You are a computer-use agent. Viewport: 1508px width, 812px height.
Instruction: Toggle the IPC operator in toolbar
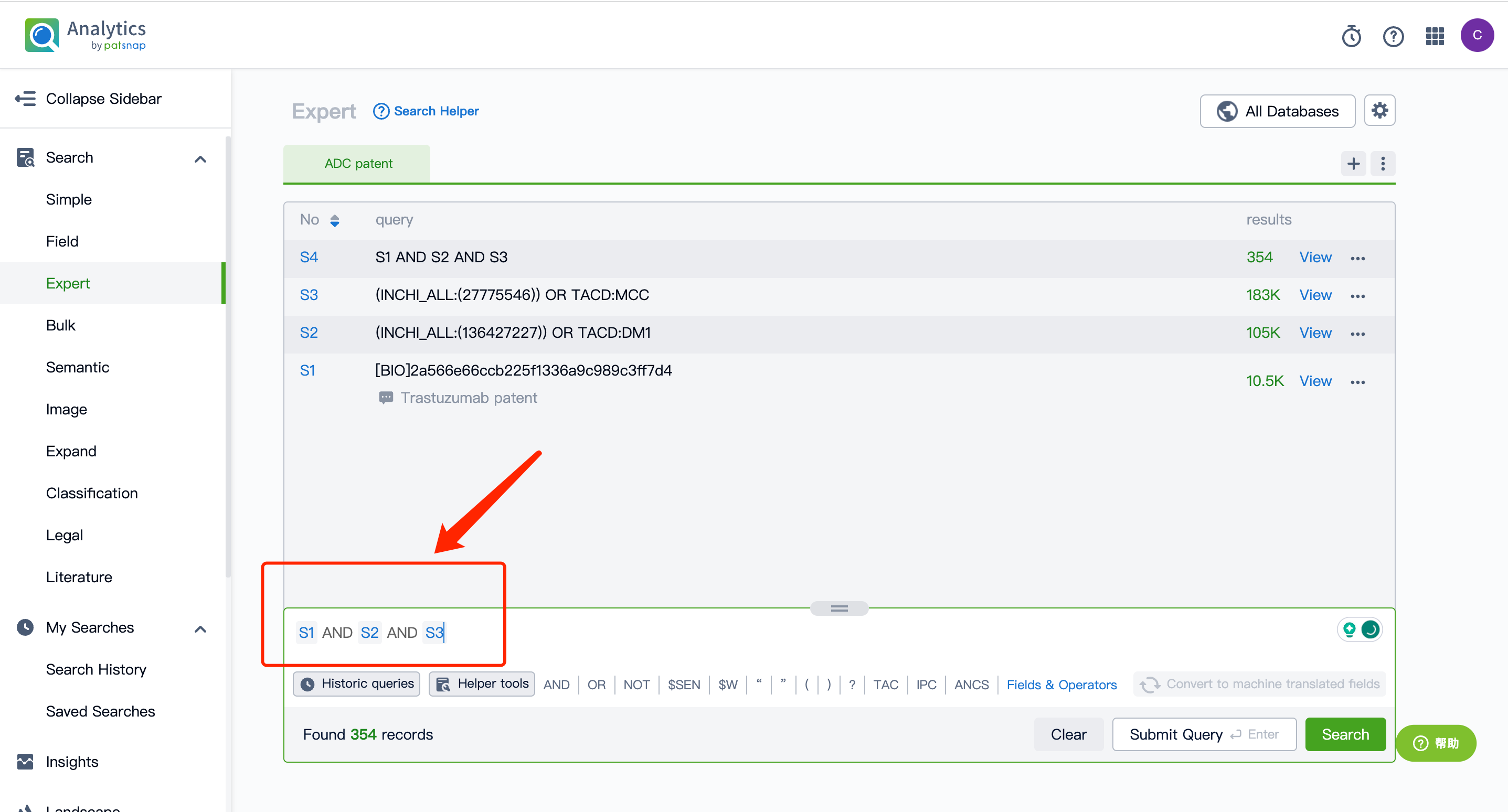click(922, 684)
